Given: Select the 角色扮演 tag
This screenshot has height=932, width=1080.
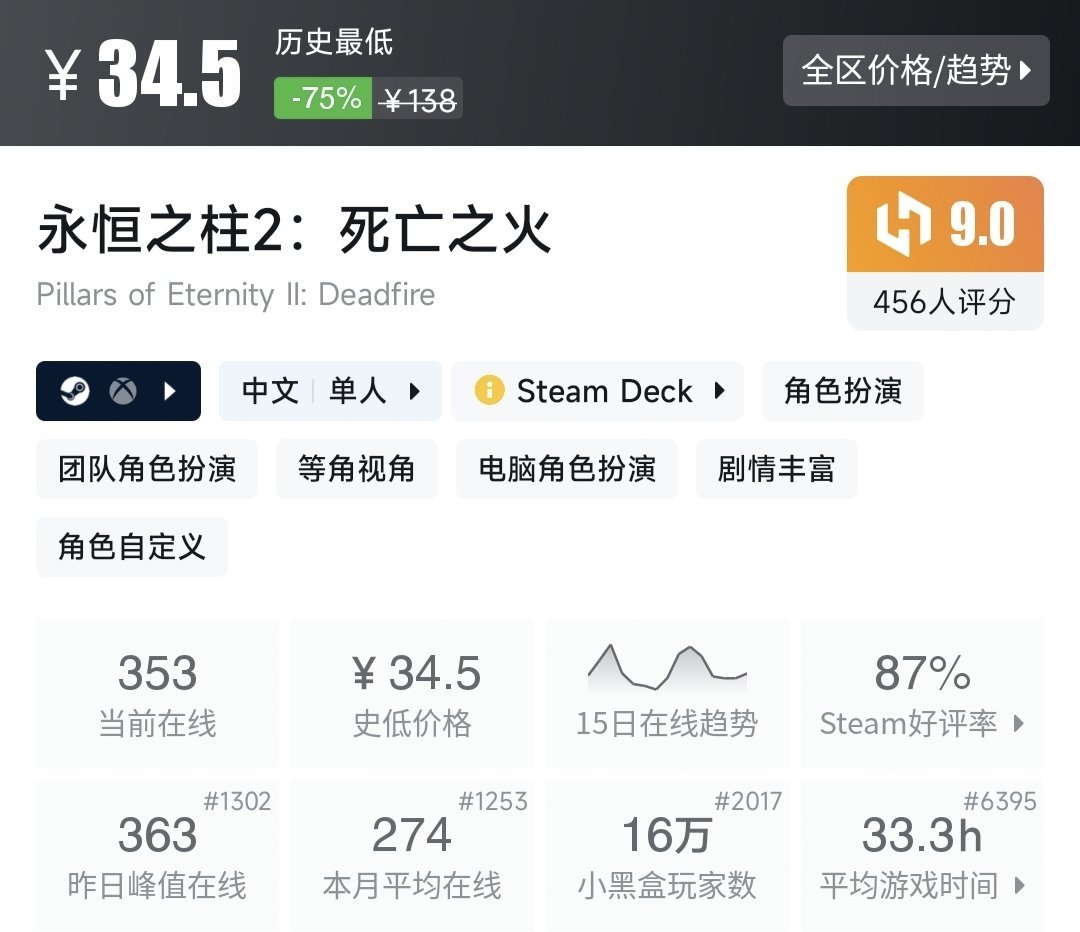Looking at the screenshot, I should [x=842, y=391].
